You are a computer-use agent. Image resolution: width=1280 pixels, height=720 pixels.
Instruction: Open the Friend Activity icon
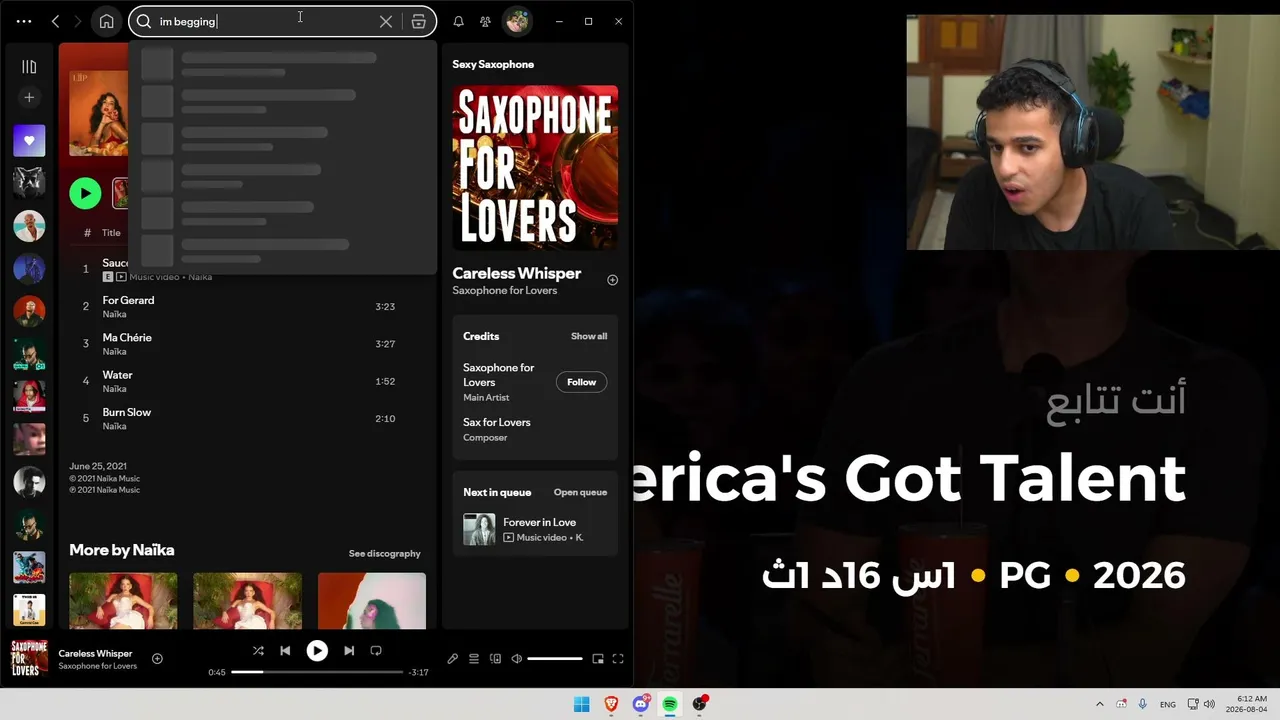click(x=485, y=21)
